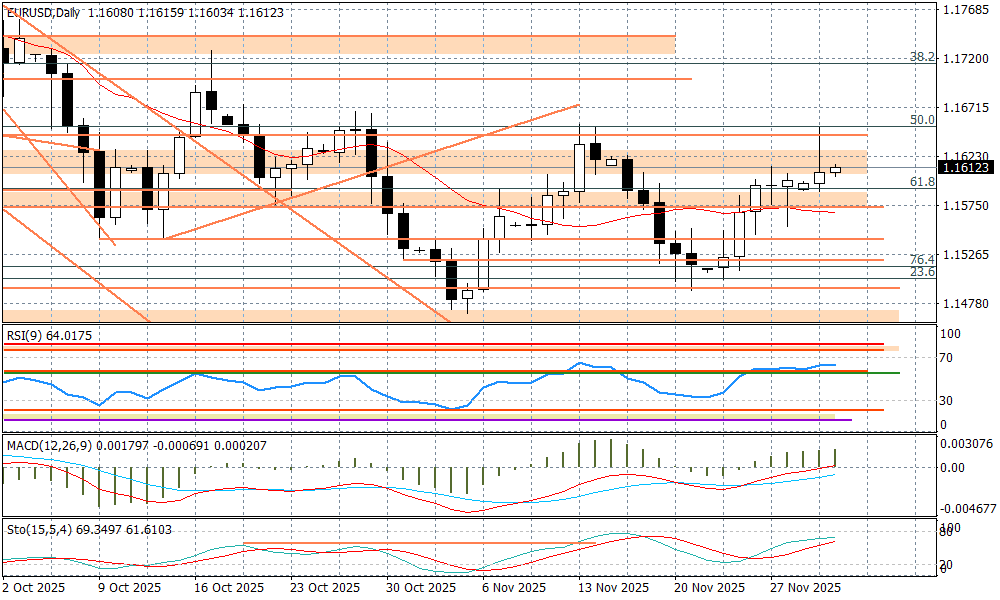Screen dimensions: 1000x600
Task: Select the 61.8 Fibonacci level label
Action: pos(921,182)
